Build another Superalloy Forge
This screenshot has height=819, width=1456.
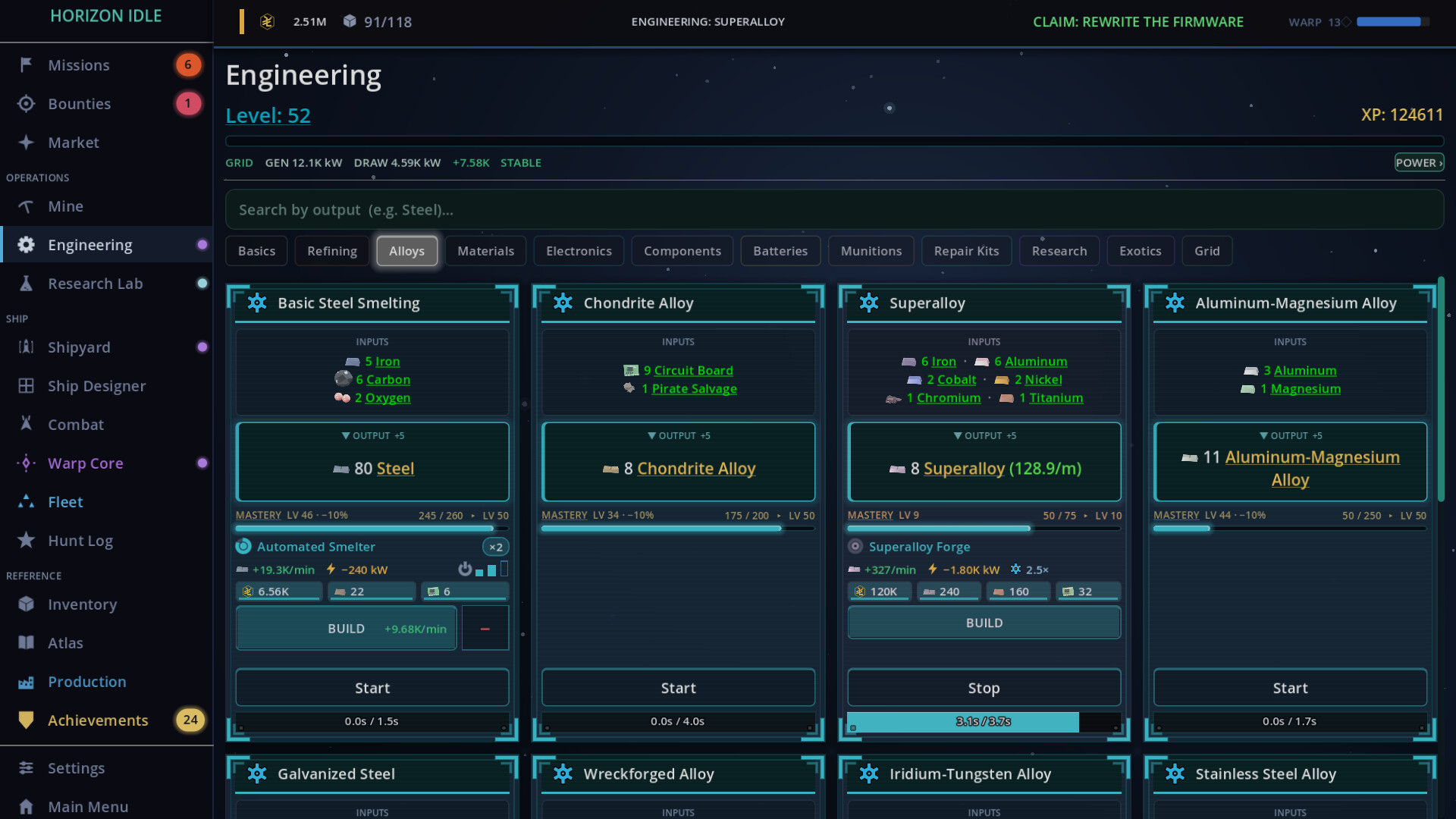tap(984, 623)
